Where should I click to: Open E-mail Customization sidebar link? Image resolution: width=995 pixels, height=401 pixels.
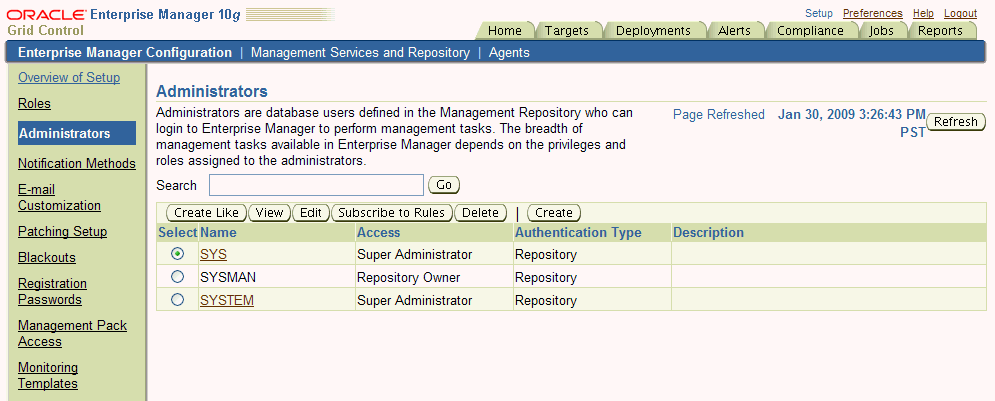[x=59, y=197]
